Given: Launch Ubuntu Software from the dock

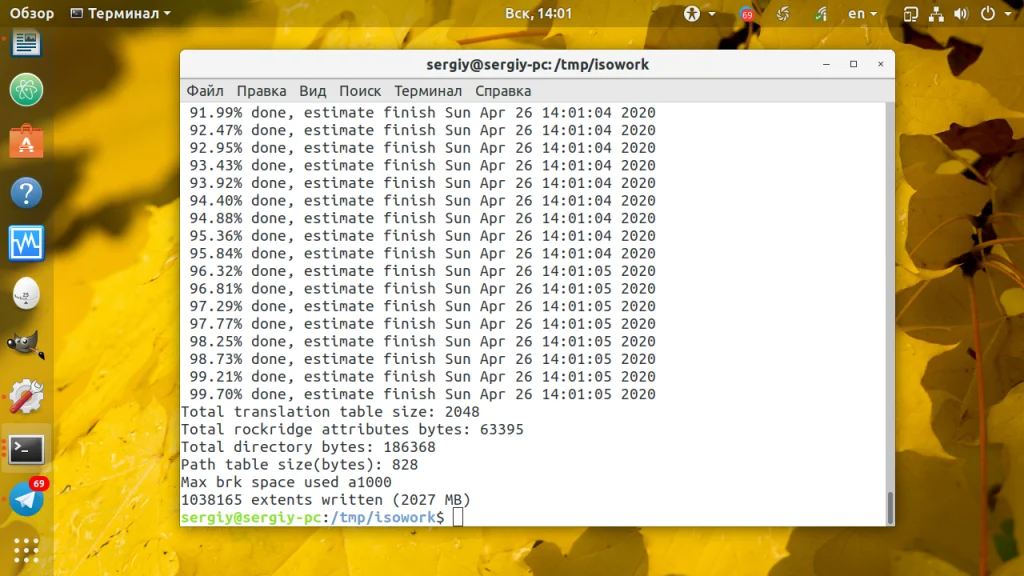Looking at the screenshot, I should 26,141.
